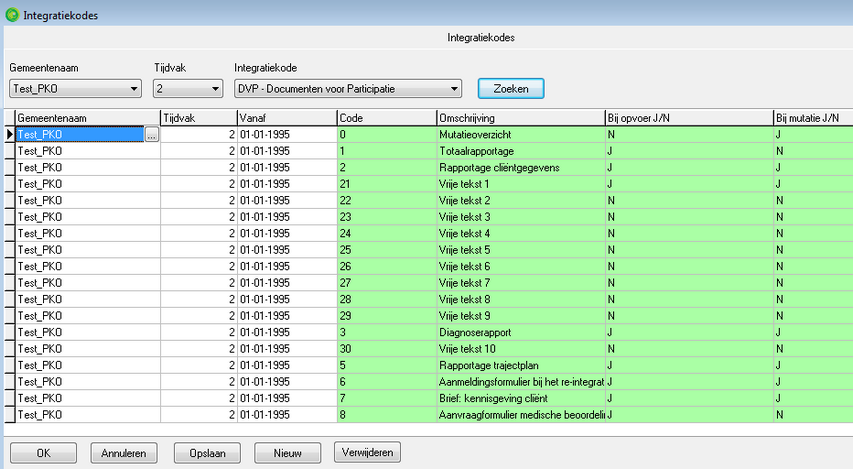Select the Vrije tekst 2 cell
This screenshot has width=853, height=469.
pyautogui.click(x=521, y=200)
